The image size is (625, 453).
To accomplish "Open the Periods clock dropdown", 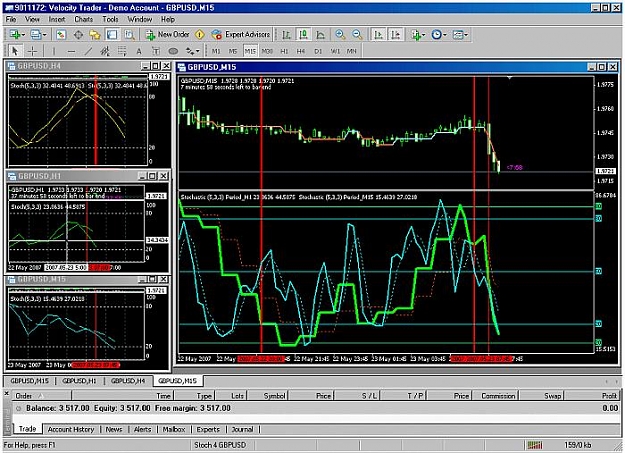I will [x=439, y=35].
